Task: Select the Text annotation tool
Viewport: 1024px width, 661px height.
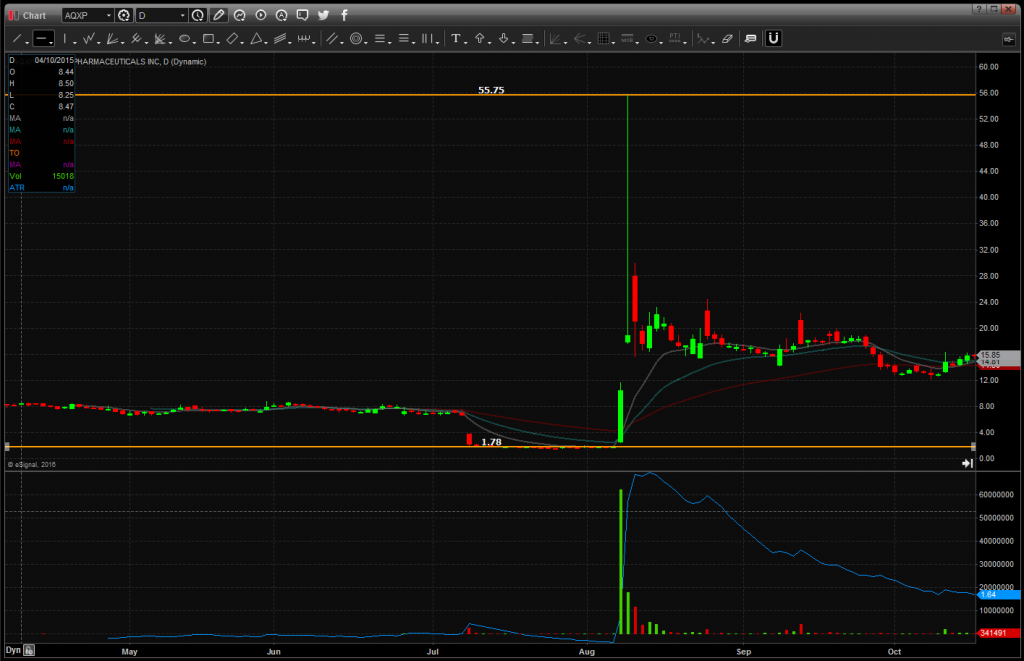Action: point(456,39)
